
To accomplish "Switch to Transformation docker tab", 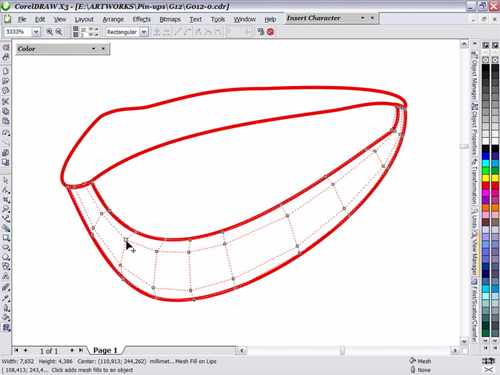I will tap(475, 181).
